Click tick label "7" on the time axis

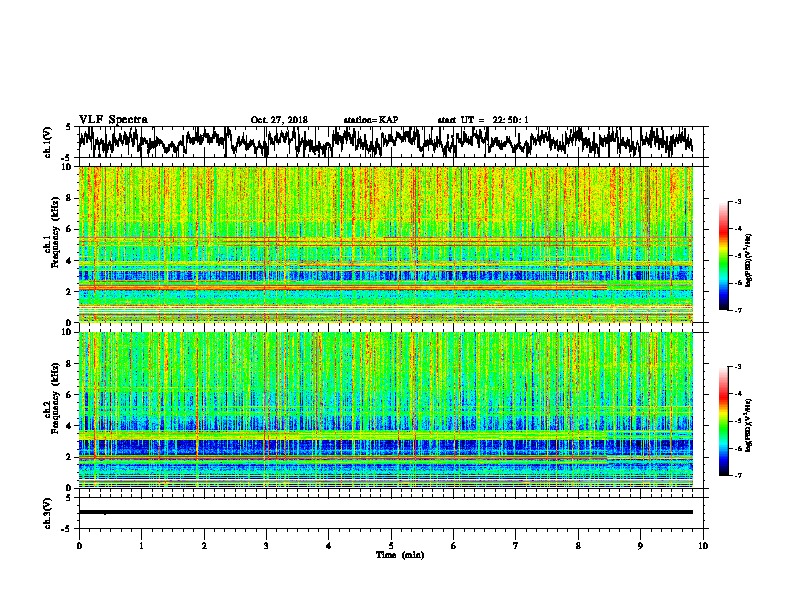click(x=516, y=545)
